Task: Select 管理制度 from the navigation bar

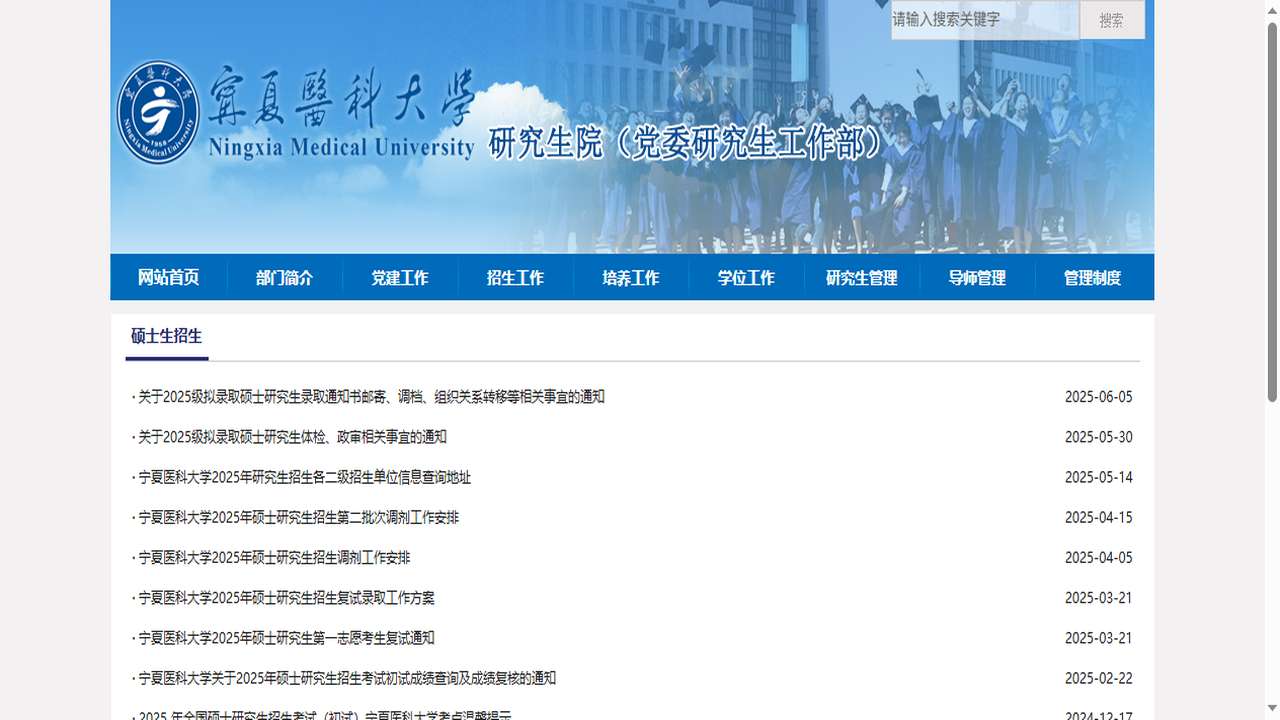Action: click(x=1092, y=277)
